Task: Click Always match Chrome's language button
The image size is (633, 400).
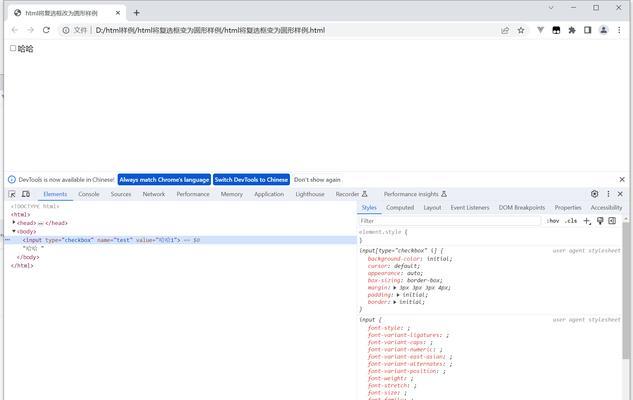Action: point(164,180)
